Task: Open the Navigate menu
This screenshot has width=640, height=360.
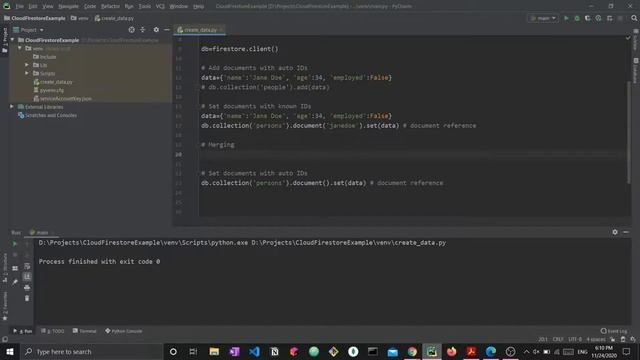Action: pos(68,7)
